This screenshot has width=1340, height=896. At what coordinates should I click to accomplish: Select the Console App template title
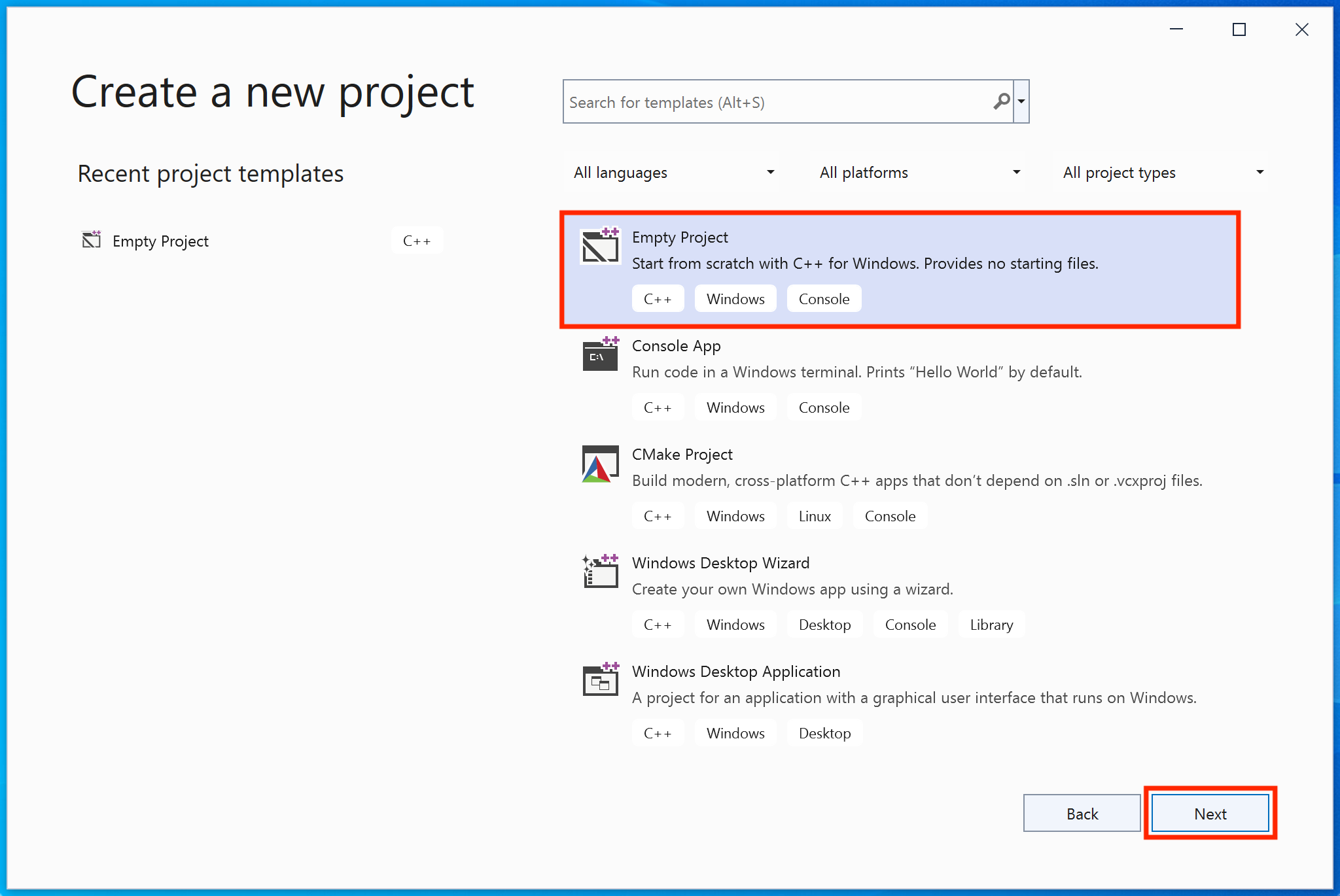coord(676,346)
